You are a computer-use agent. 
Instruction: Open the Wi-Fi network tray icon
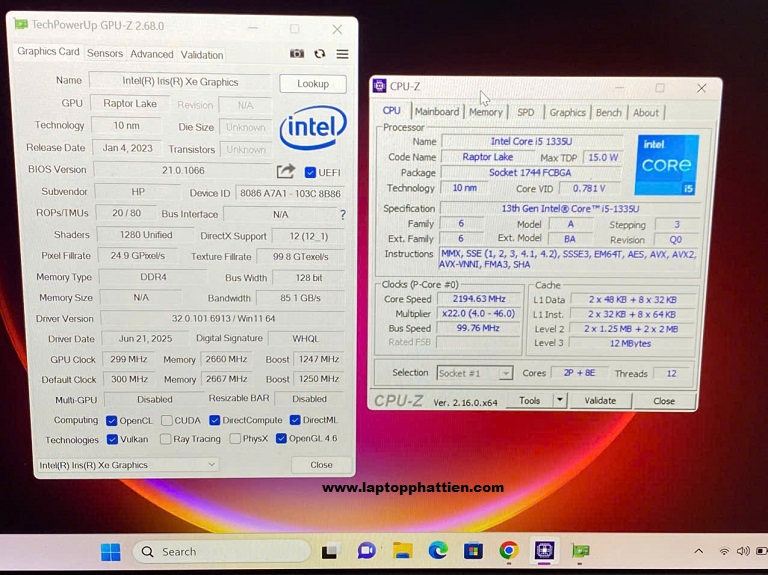[723, 551]
